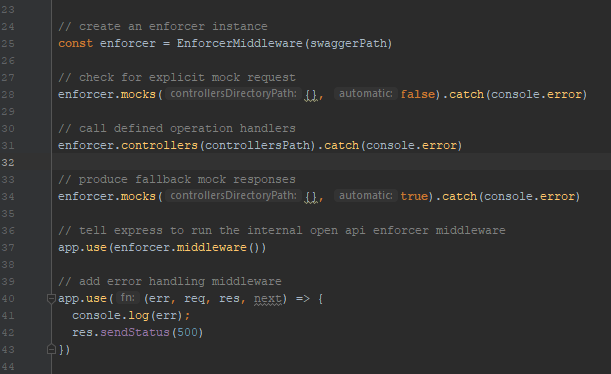Viewport: 611px width, 374px height.
Task: Click the comment about fallback mock responses
Action: tap(177, 180)
